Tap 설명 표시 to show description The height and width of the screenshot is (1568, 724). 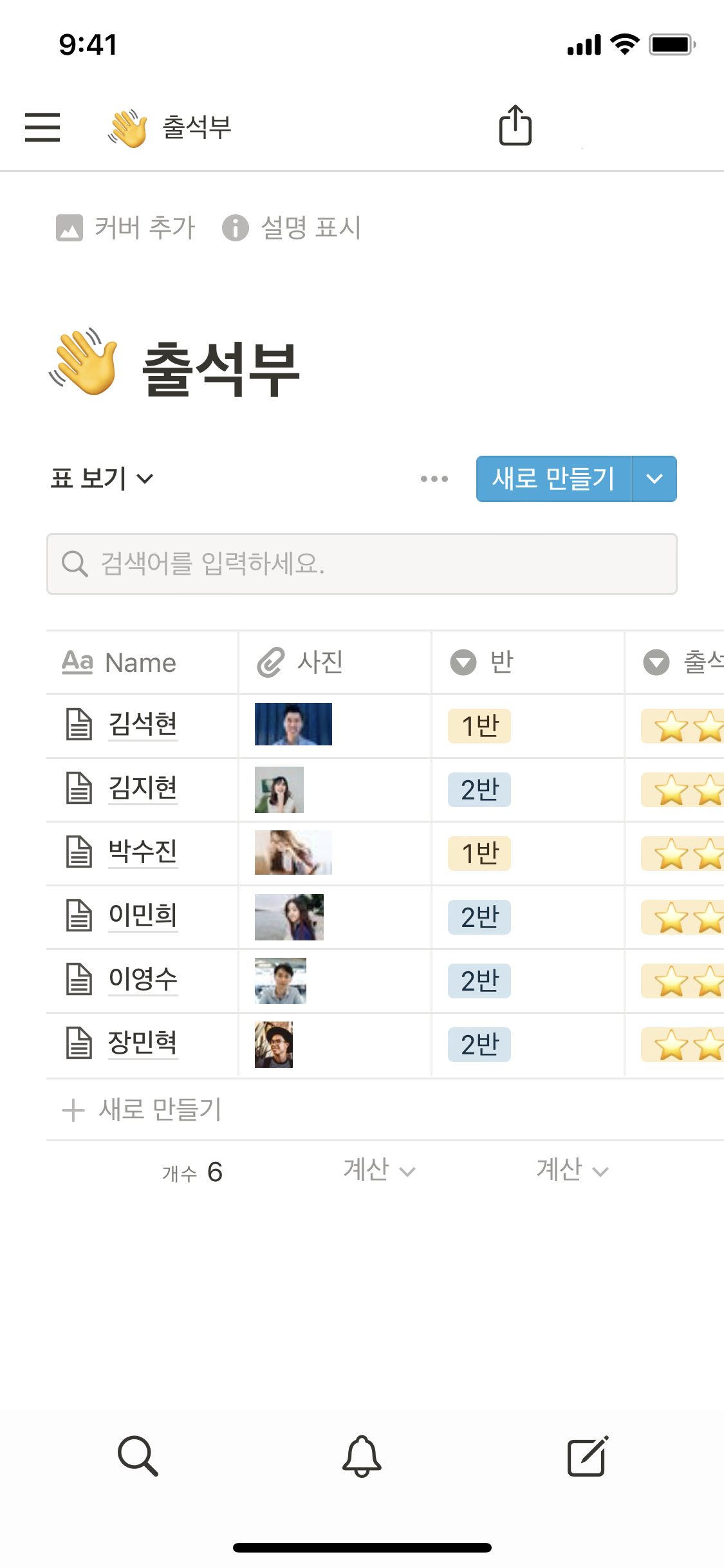pos(292,228)
